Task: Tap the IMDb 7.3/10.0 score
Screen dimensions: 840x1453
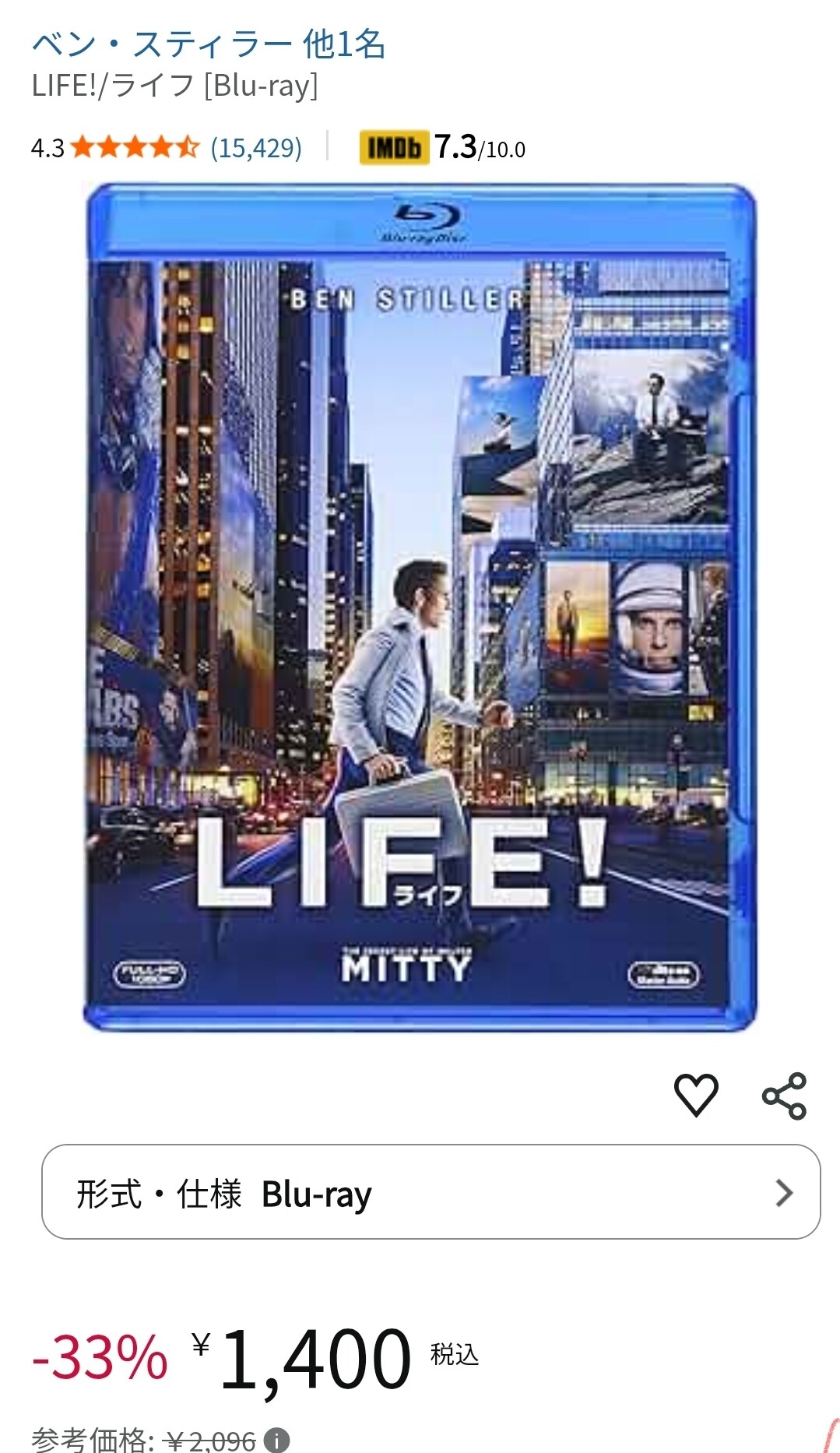Action: coord(480,147)
